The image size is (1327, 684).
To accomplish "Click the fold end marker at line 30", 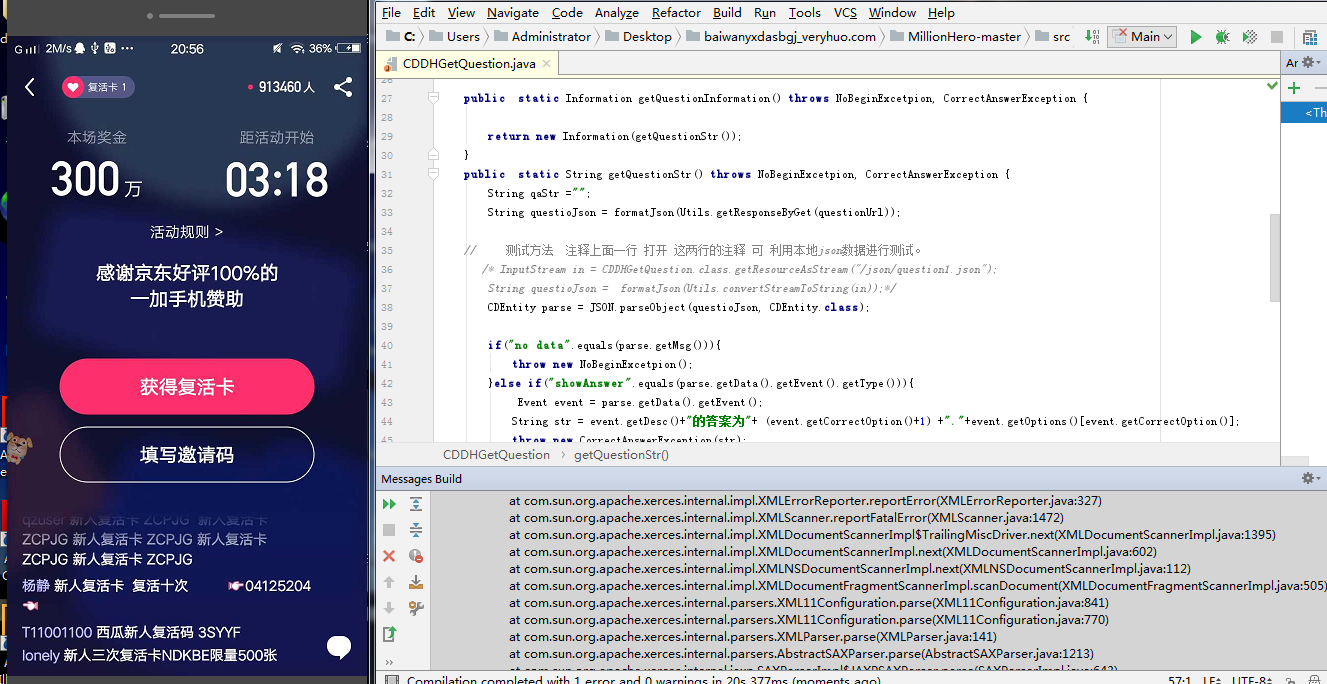I will (433, 155).
